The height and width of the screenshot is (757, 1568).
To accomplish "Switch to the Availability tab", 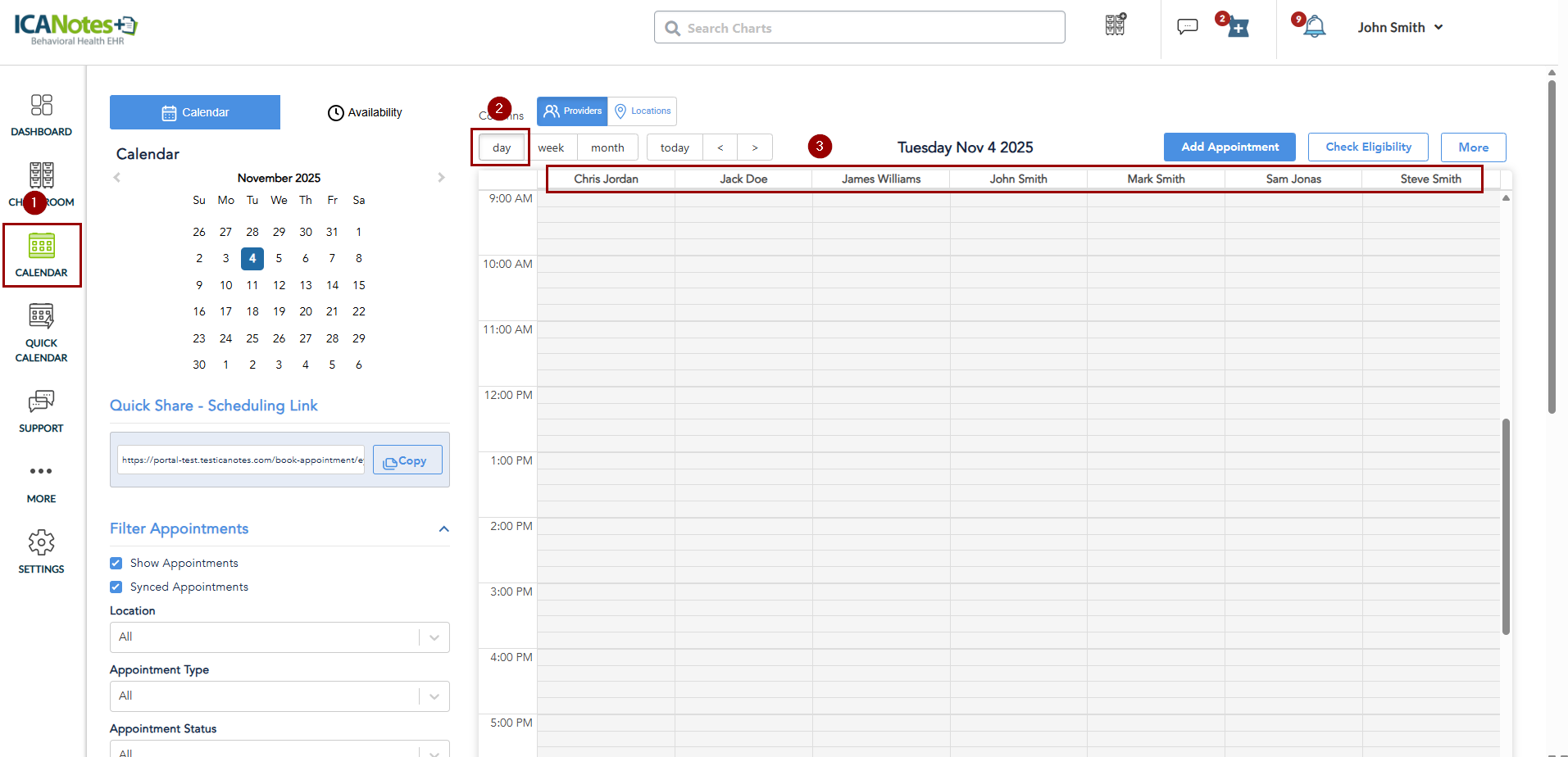I will pyautogui.click(x=365, y=113).
